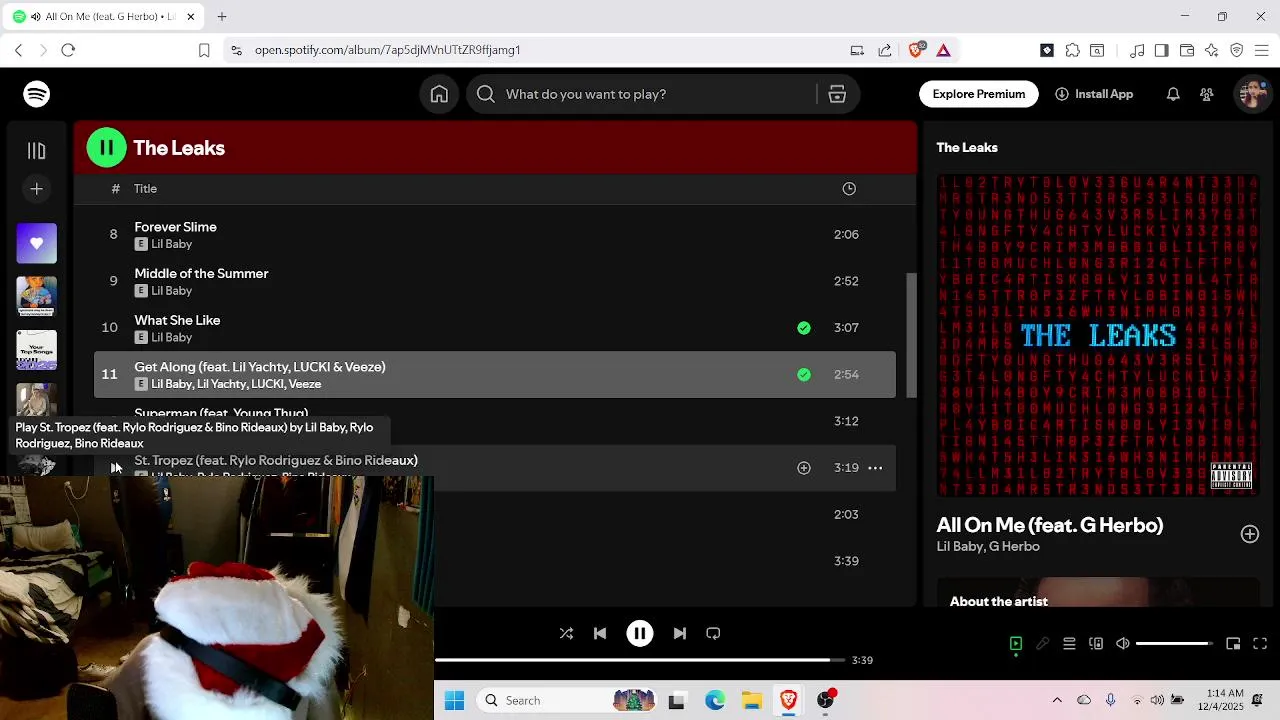The height and width of the screenshot is (720, 1280).
Task: Add St. Tropez to Liked Songs
Action: [804, 467]
